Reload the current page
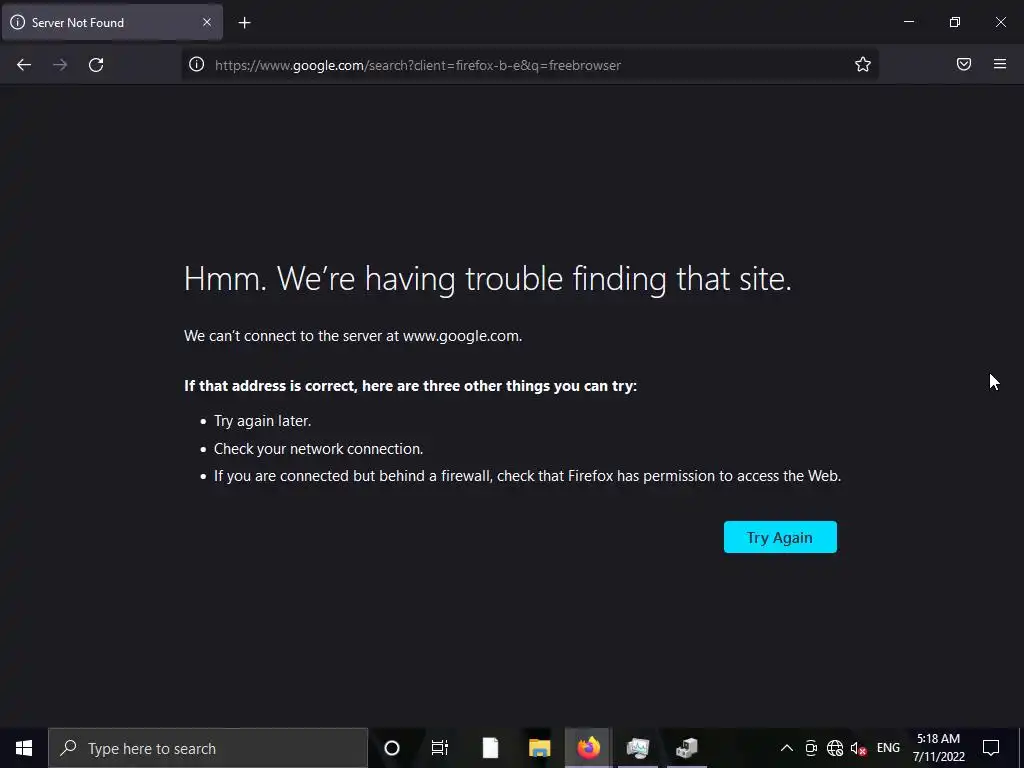This screenshot has height=768, width=1024. (96, 65)
